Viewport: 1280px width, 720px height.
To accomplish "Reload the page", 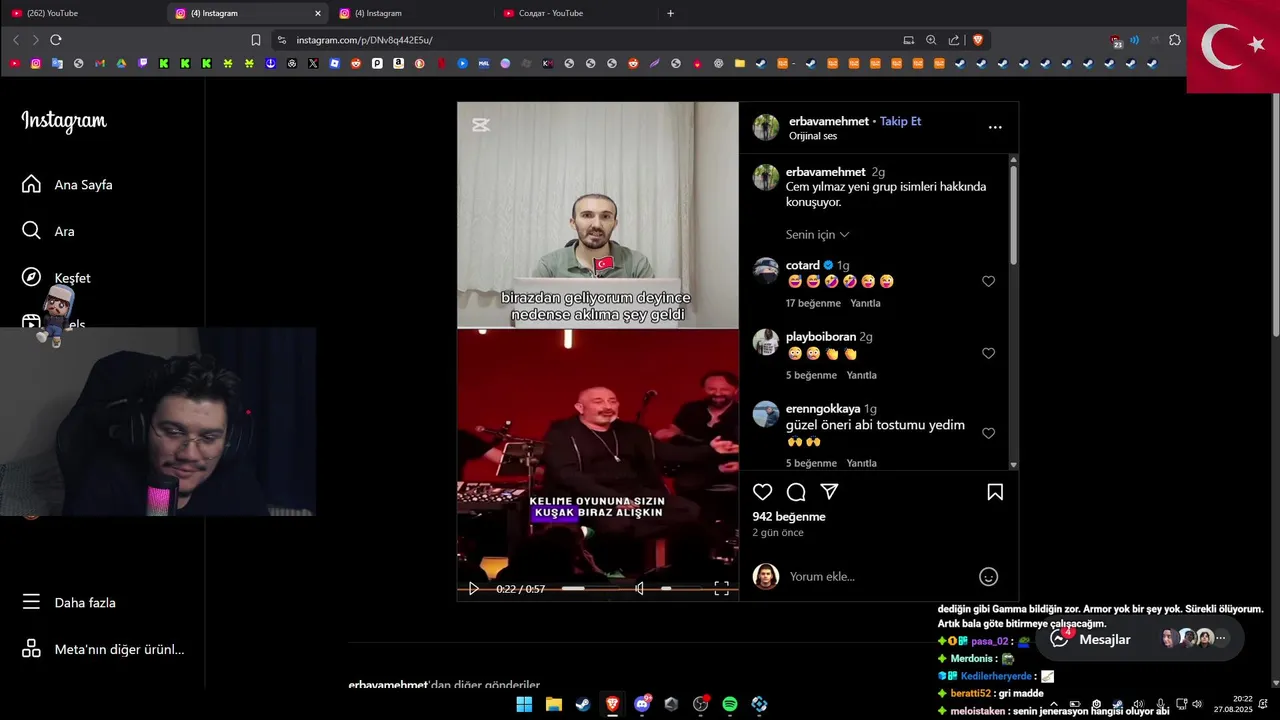I will tap(56, 40).
